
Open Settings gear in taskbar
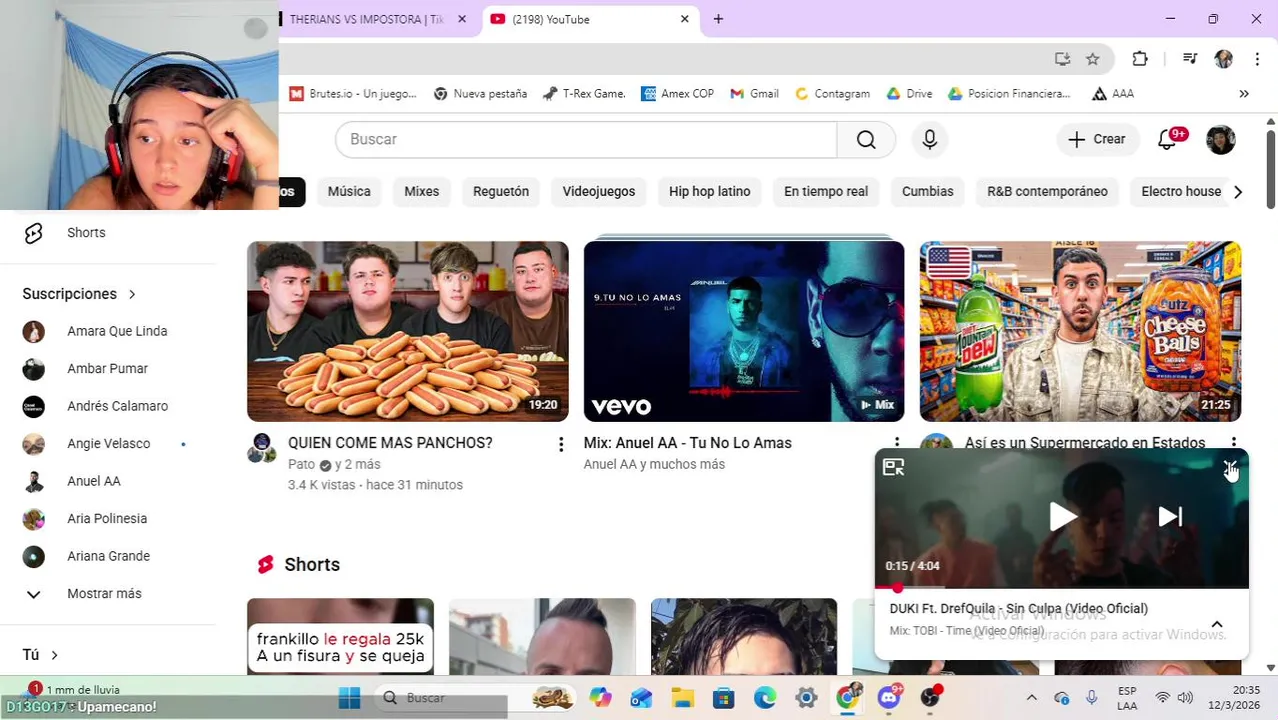(806, 697)
